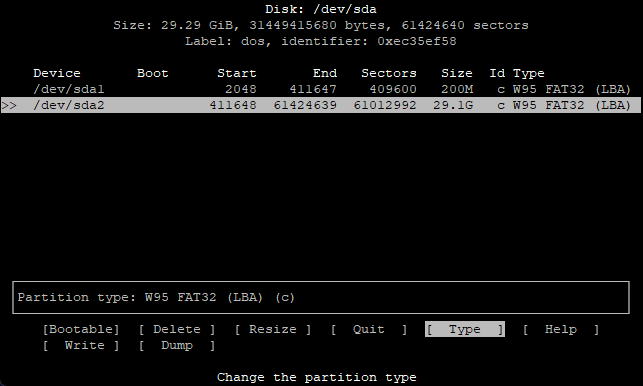
Task: Click the 29.1G size value
Action: tap(453, 105)
